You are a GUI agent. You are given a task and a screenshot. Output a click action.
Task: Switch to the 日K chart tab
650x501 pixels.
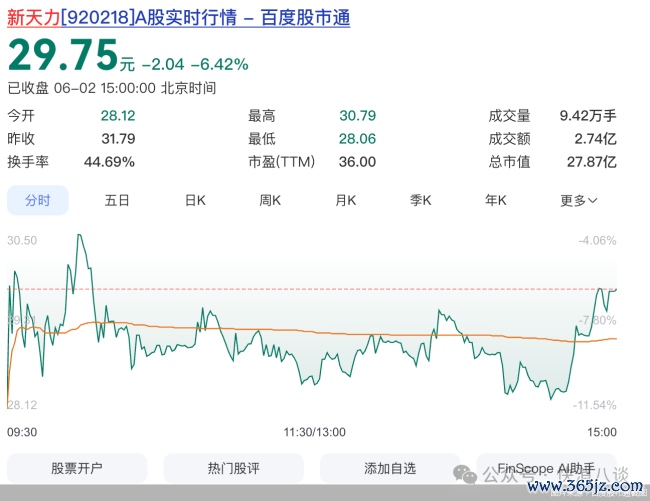pos(195,201)
